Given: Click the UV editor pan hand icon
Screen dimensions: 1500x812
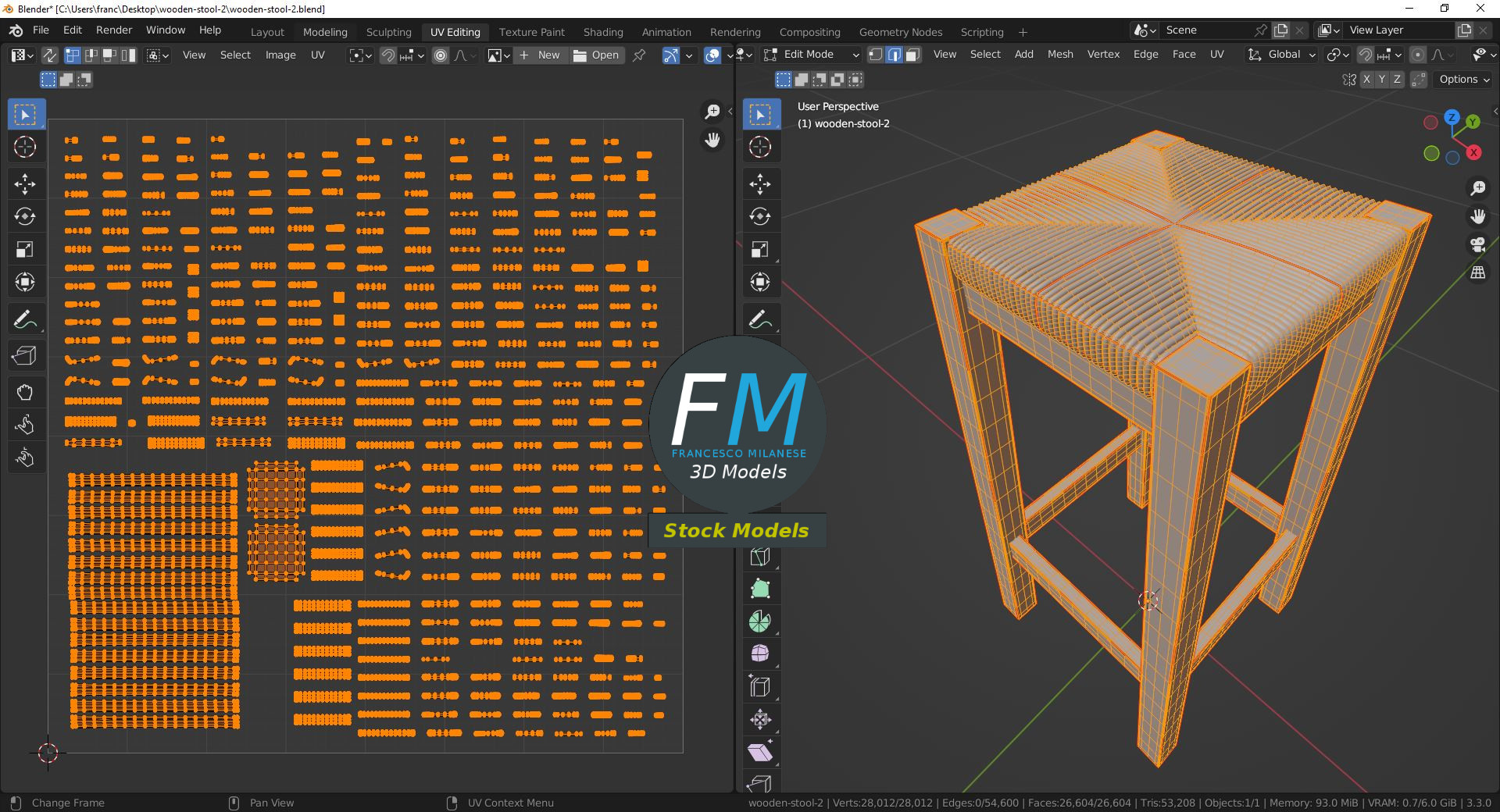Looking at the screenshot, I should [712, 141].
